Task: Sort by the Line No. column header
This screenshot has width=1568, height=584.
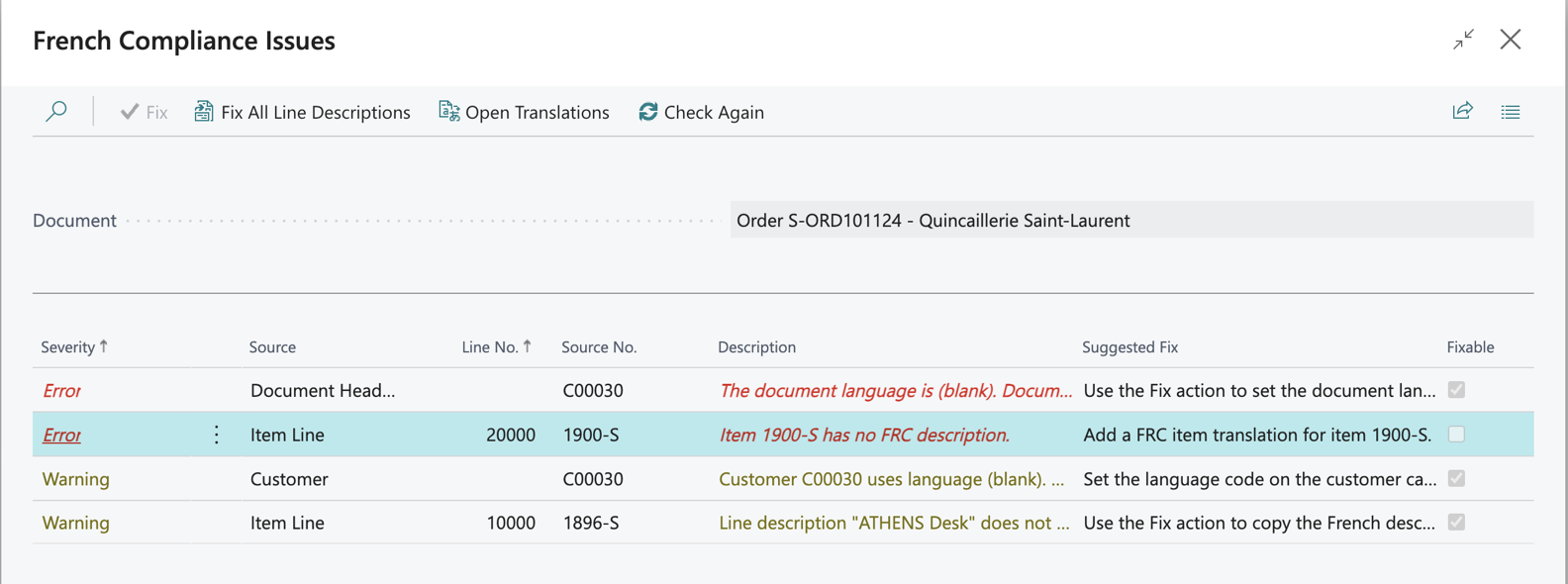Action: pyautogui.click(x=497, y=346)
